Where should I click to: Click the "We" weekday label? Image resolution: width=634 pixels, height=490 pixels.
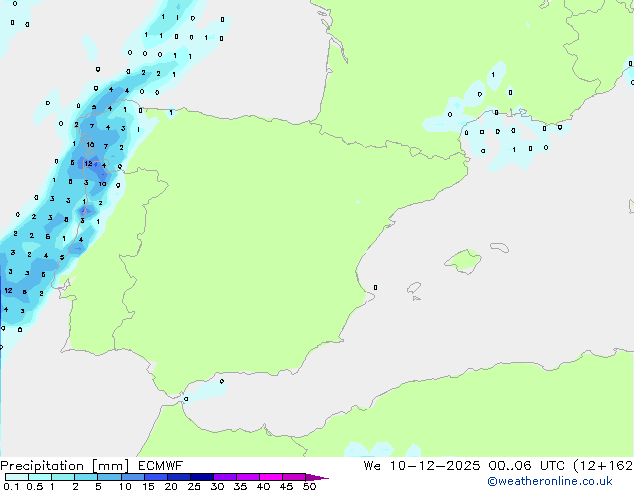(372, 466)
